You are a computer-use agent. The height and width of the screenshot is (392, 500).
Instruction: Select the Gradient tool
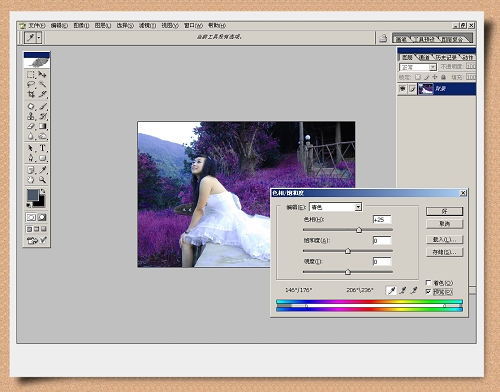[42, 126]
